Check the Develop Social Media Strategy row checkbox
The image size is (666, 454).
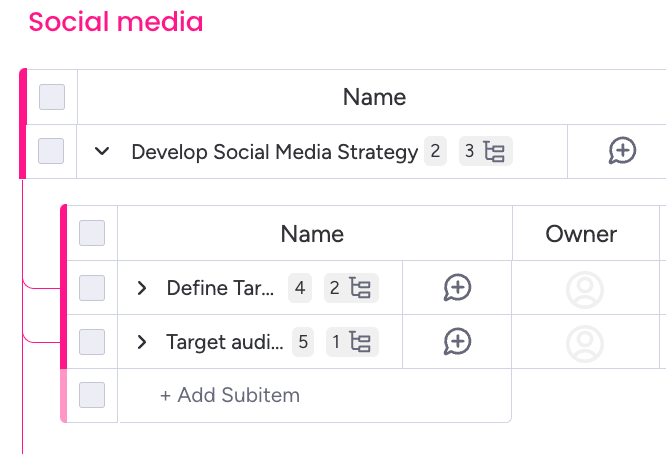(51, 151)
